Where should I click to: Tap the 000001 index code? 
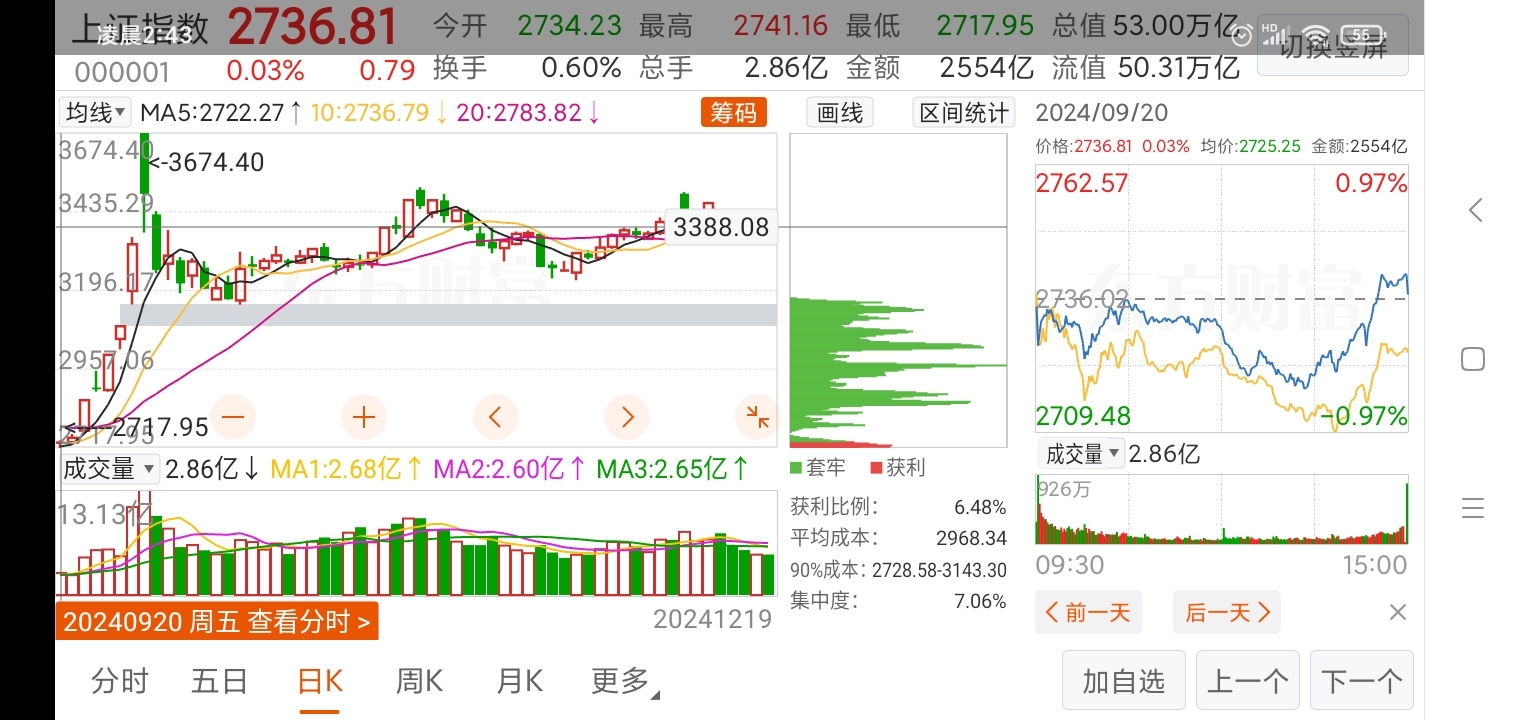pos(122,72)
